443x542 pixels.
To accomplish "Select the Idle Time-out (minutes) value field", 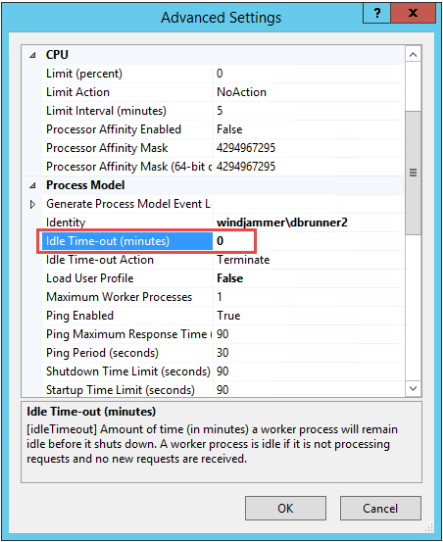I will click(x=309, y=241).
